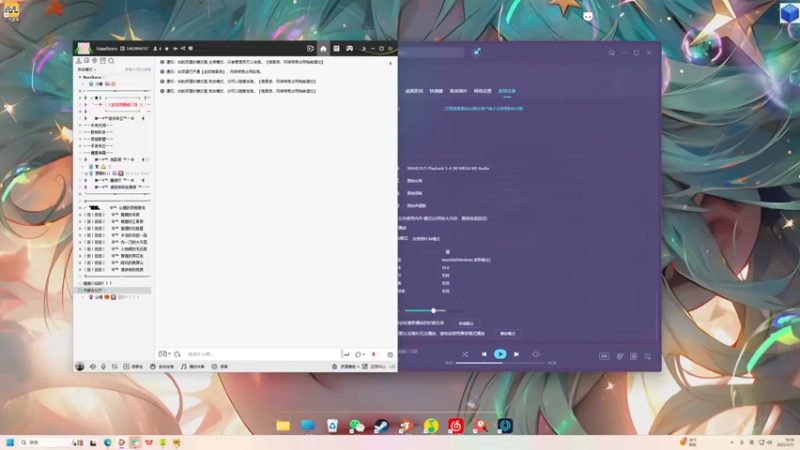This screenshot has width=800, height=450.
Task: Switch to the second visible settings tab in player
Action: click(436, 91)
